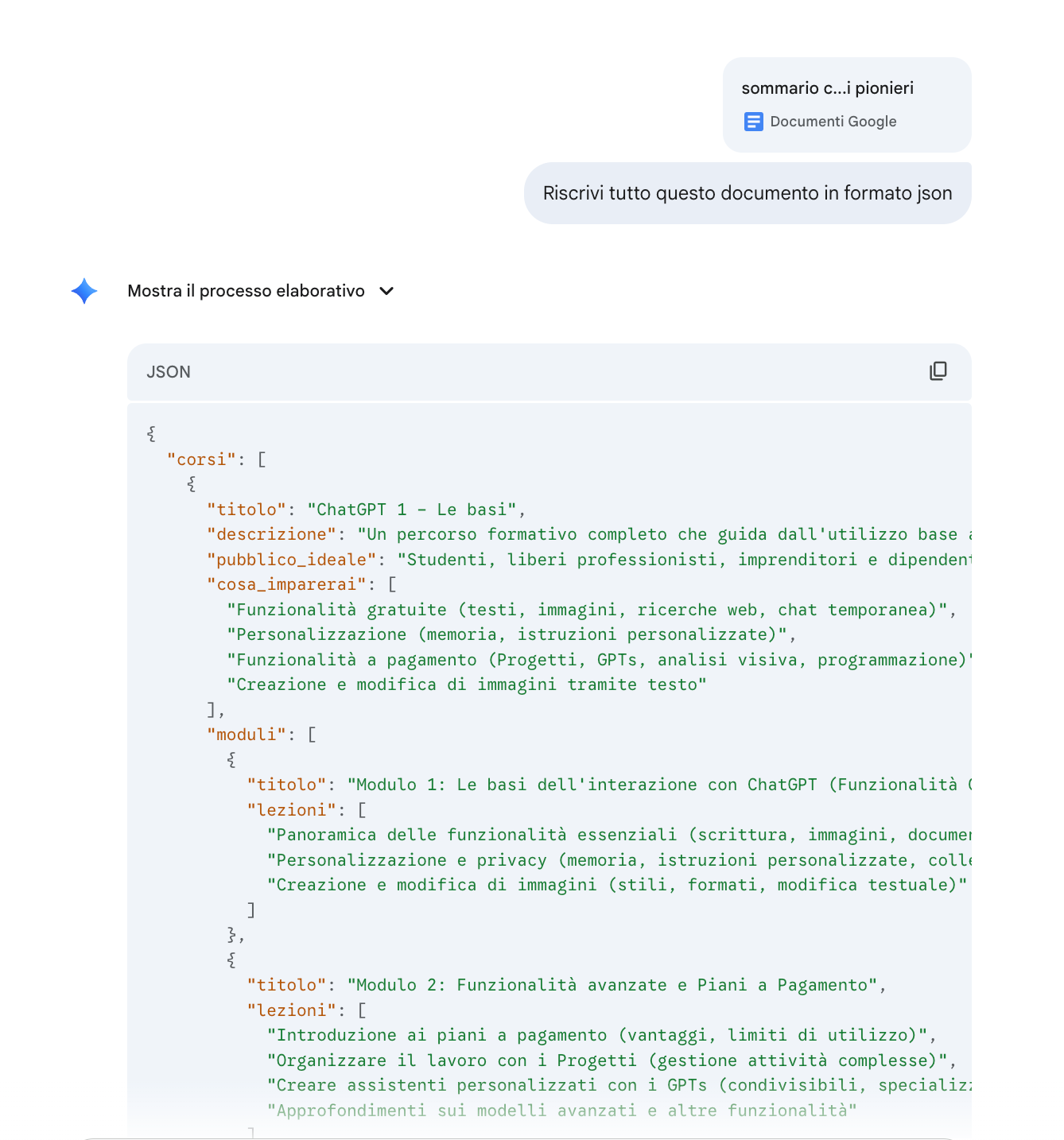The image size is (1064, 1140).
Task: Click "Modulo 2: Funzionalità avanzate e Piani" value
Action: coord(612,985)
